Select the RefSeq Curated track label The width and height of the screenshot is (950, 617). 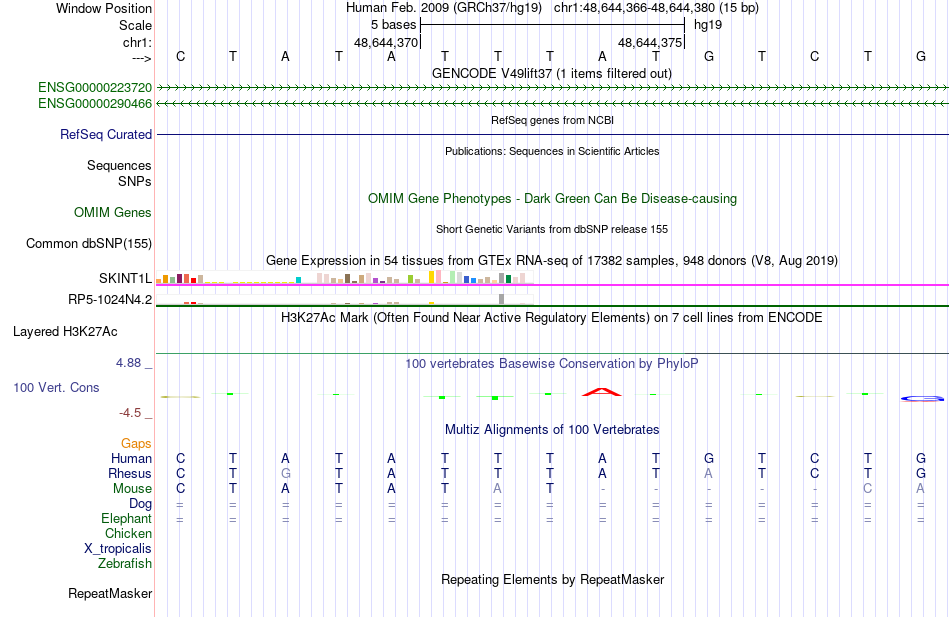coord(106,135)
